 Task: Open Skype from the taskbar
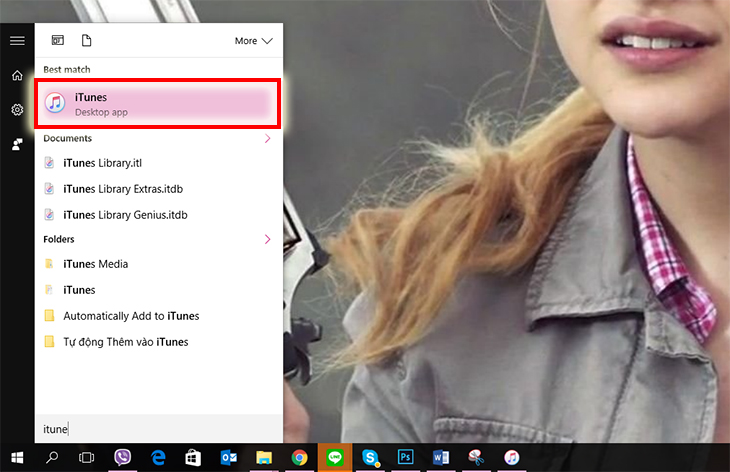coord(370,458)
